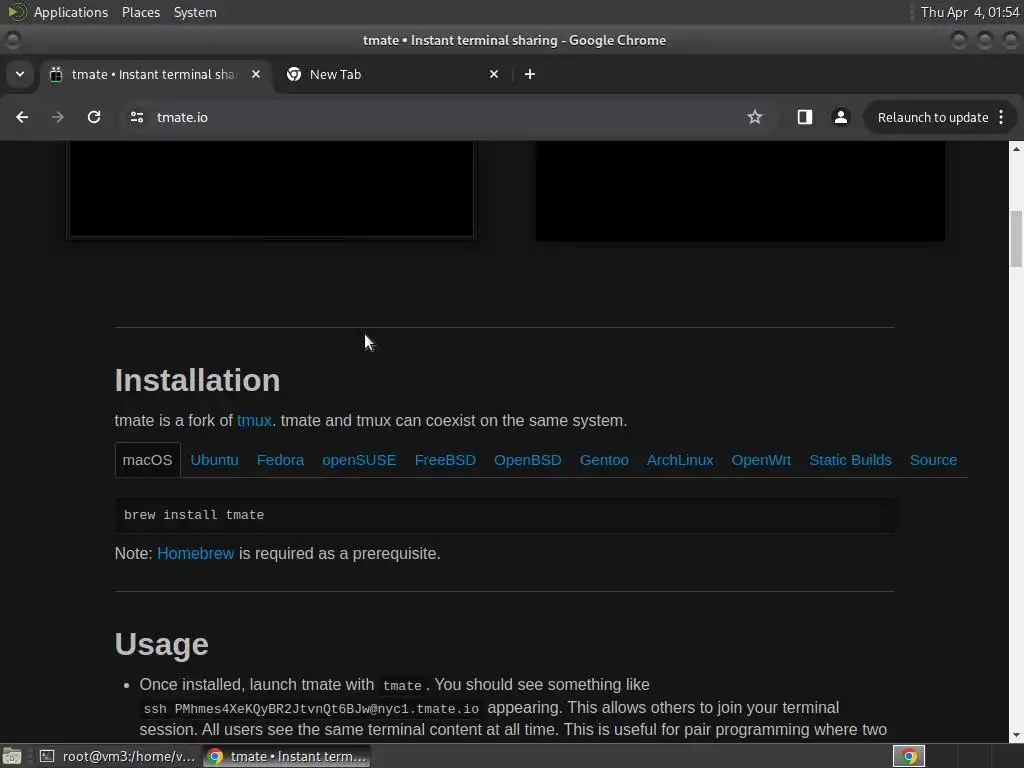Select the tmate Instant terminal sharing tab

153,74
